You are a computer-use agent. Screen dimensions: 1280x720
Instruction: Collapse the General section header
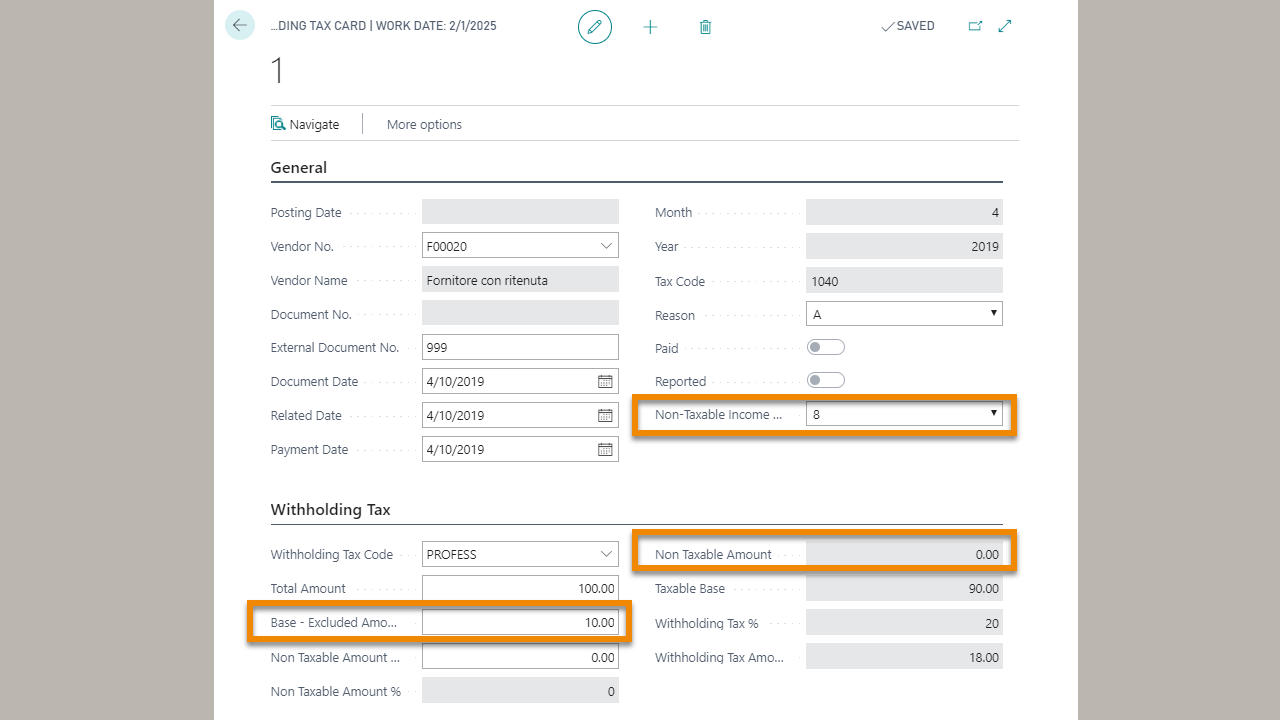coord(299,168)
